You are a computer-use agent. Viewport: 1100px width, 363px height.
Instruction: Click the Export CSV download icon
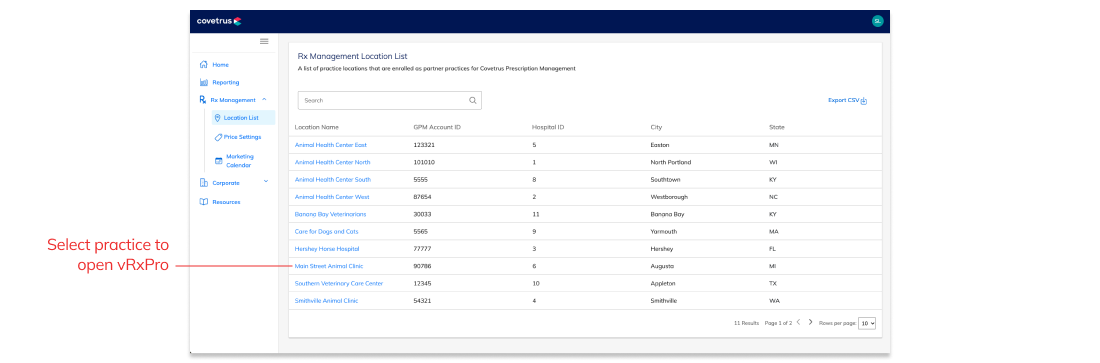(864, 101)
